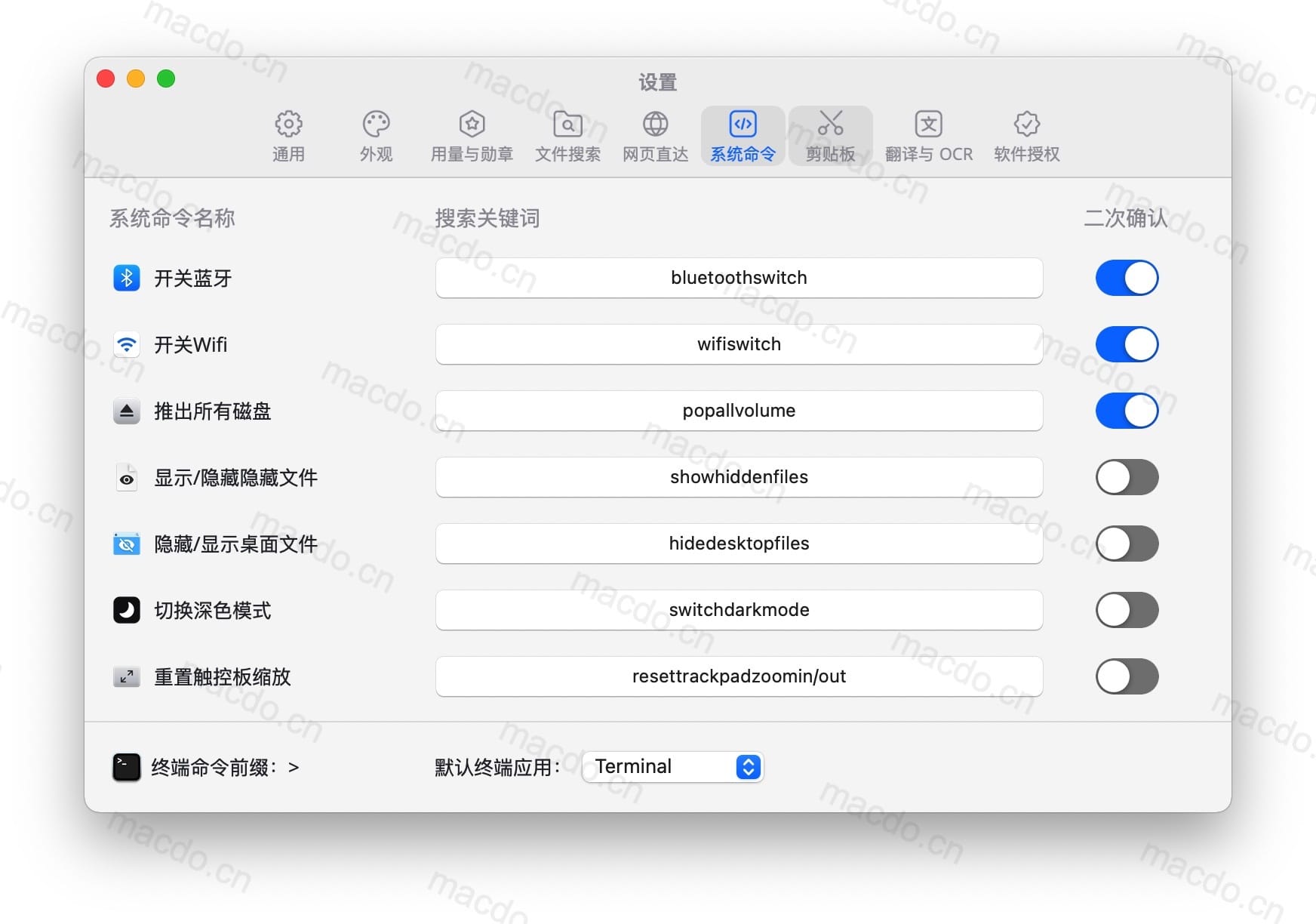Disable confirmation for bluetoothswitch command
Screen dimensions: 1316x924
tap(1127, 278)
